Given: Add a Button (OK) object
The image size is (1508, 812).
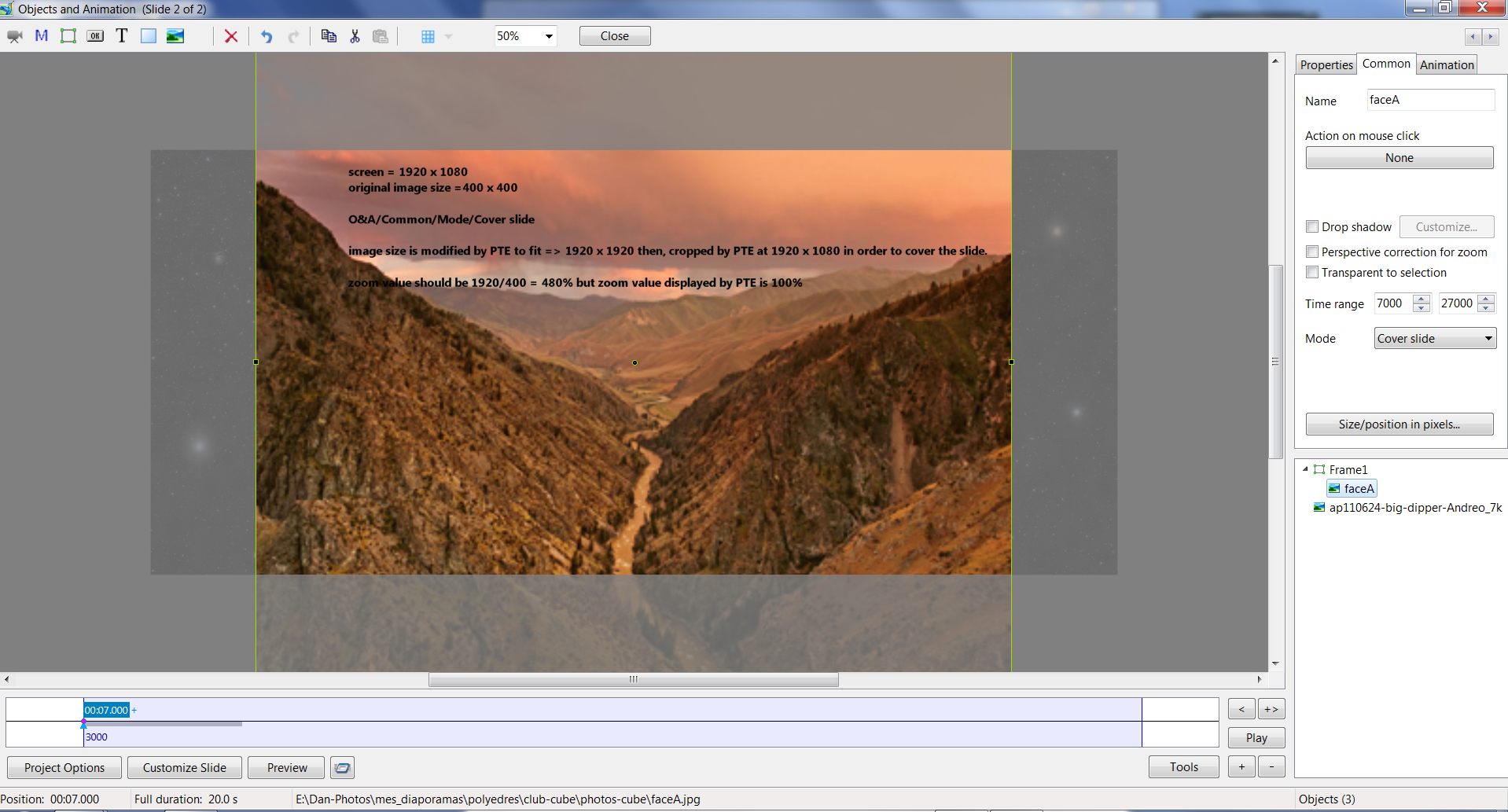Looking at the screenshot, I should coord(95,36).
